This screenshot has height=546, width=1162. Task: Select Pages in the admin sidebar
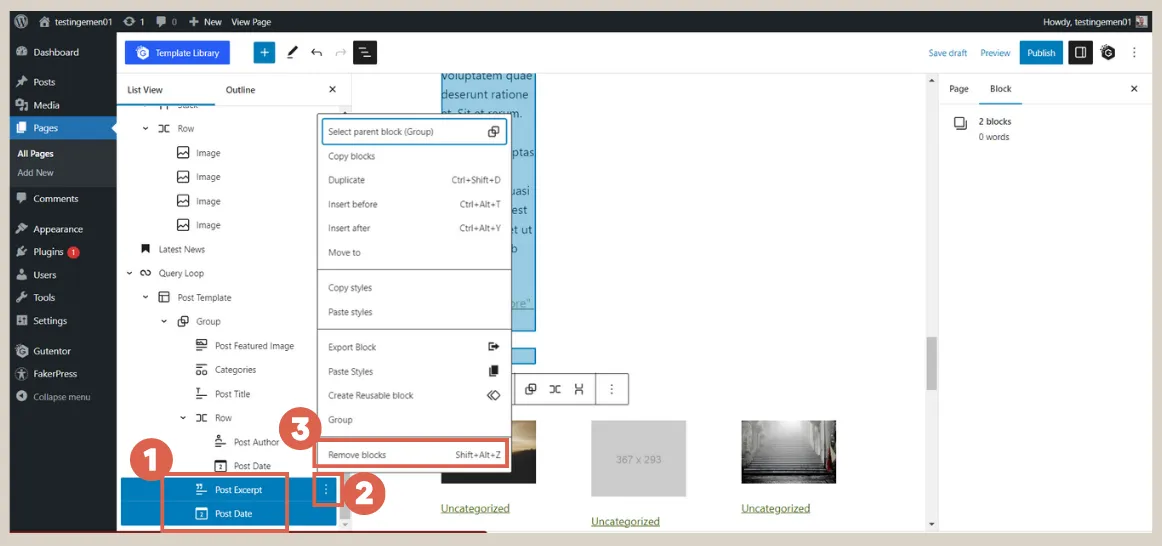click(x=63, y=128)
